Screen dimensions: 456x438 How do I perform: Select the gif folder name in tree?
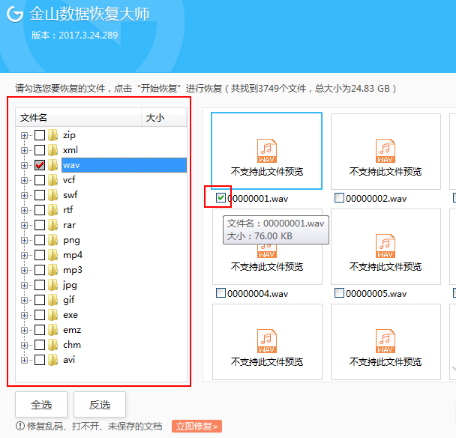[69, 300]
